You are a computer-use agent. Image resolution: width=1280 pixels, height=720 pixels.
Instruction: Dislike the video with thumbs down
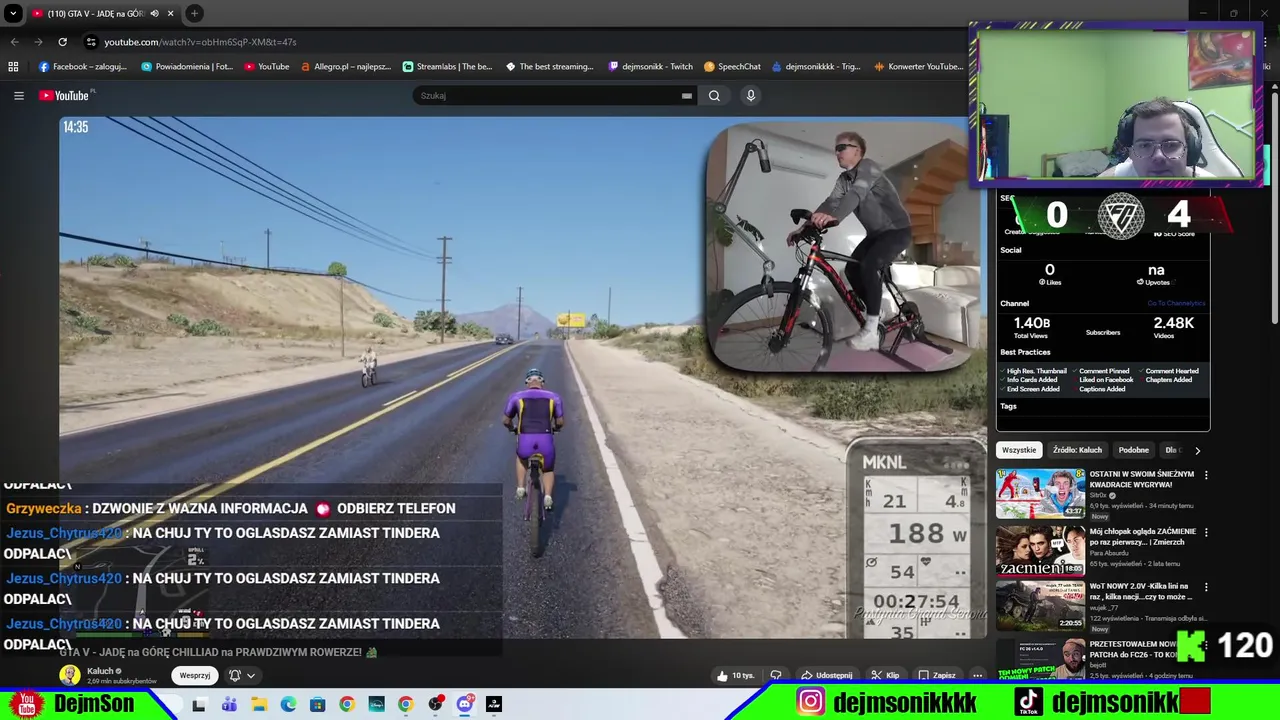click(775, 675)
